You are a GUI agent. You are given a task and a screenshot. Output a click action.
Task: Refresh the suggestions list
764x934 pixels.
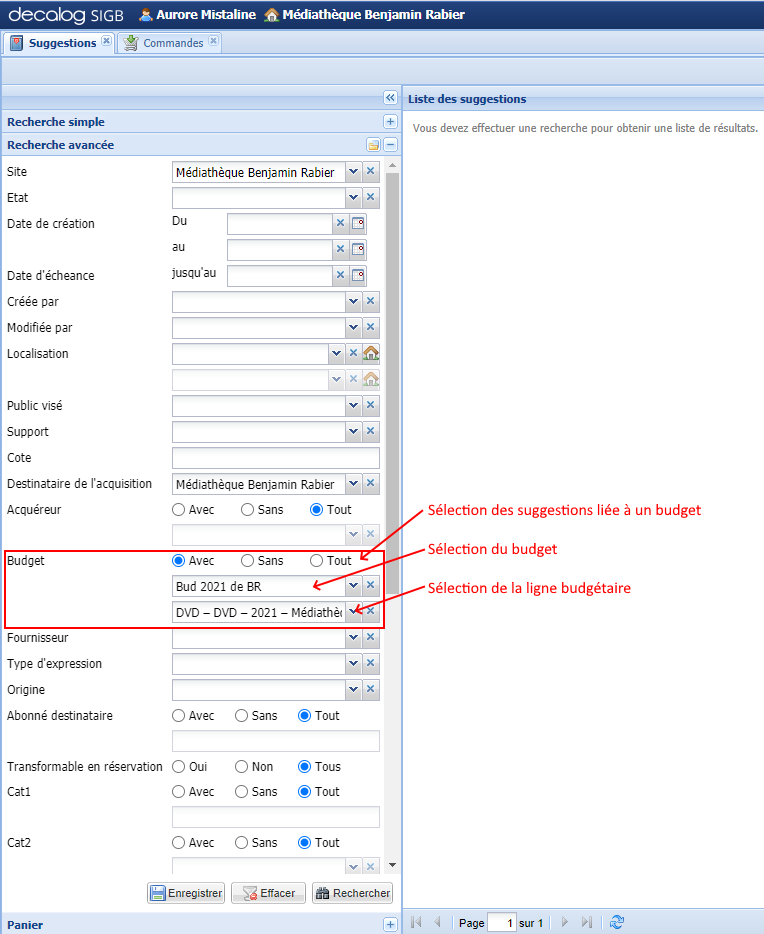[617, 922]
